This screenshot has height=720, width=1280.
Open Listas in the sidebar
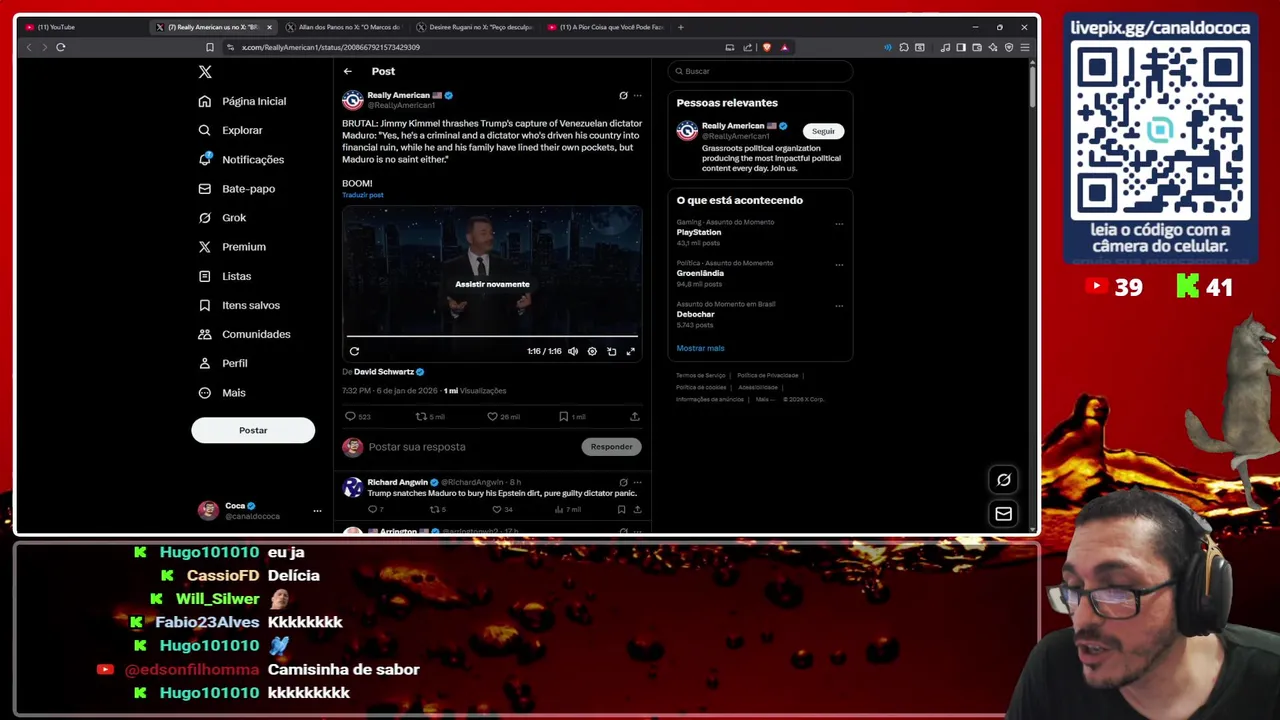click(225, 276)
